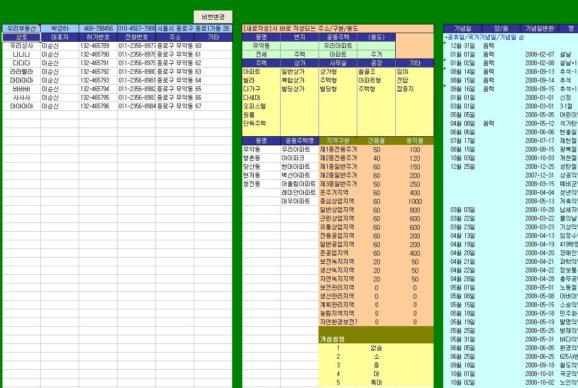Select the 우리상사 row name cell
This screenshot has height=388, width=578.
click(x=21, y=46)
